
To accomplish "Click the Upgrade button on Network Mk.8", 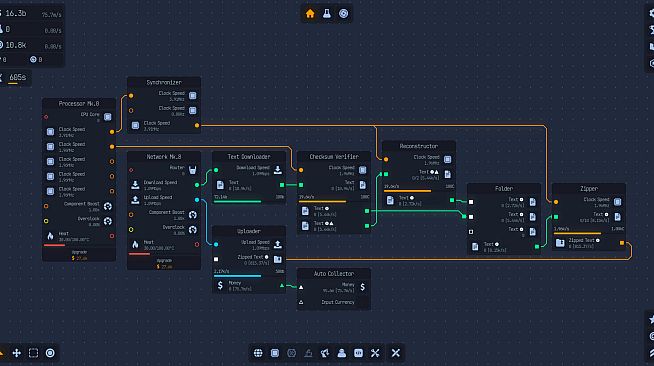I will click(x=164, y=263).
